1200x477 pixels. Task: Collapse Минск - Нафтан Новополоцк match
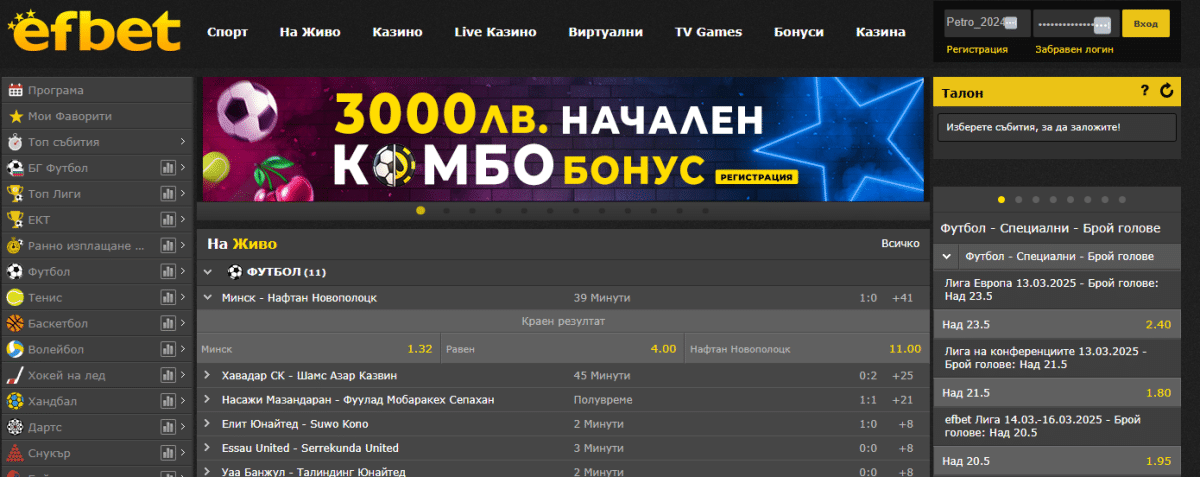click(208, 297)
